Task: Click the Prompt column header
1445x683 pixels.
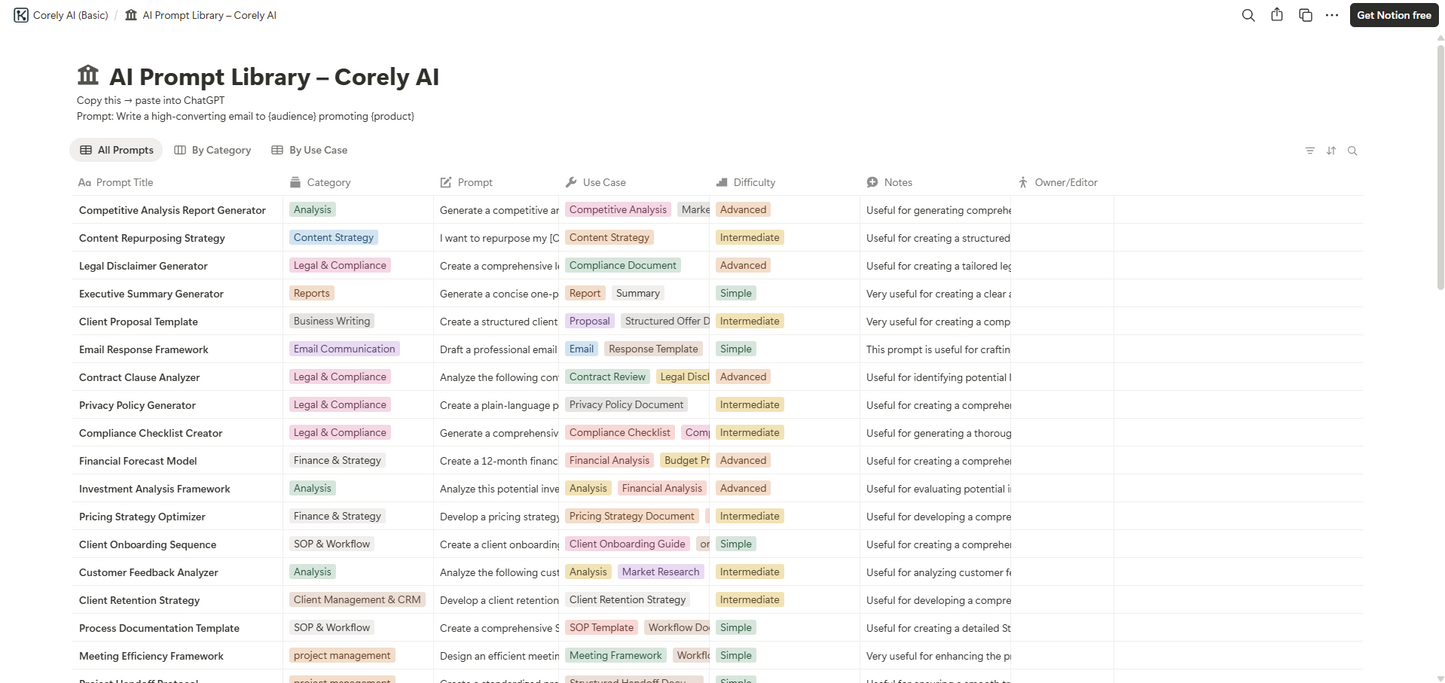Action: point(466,182)
